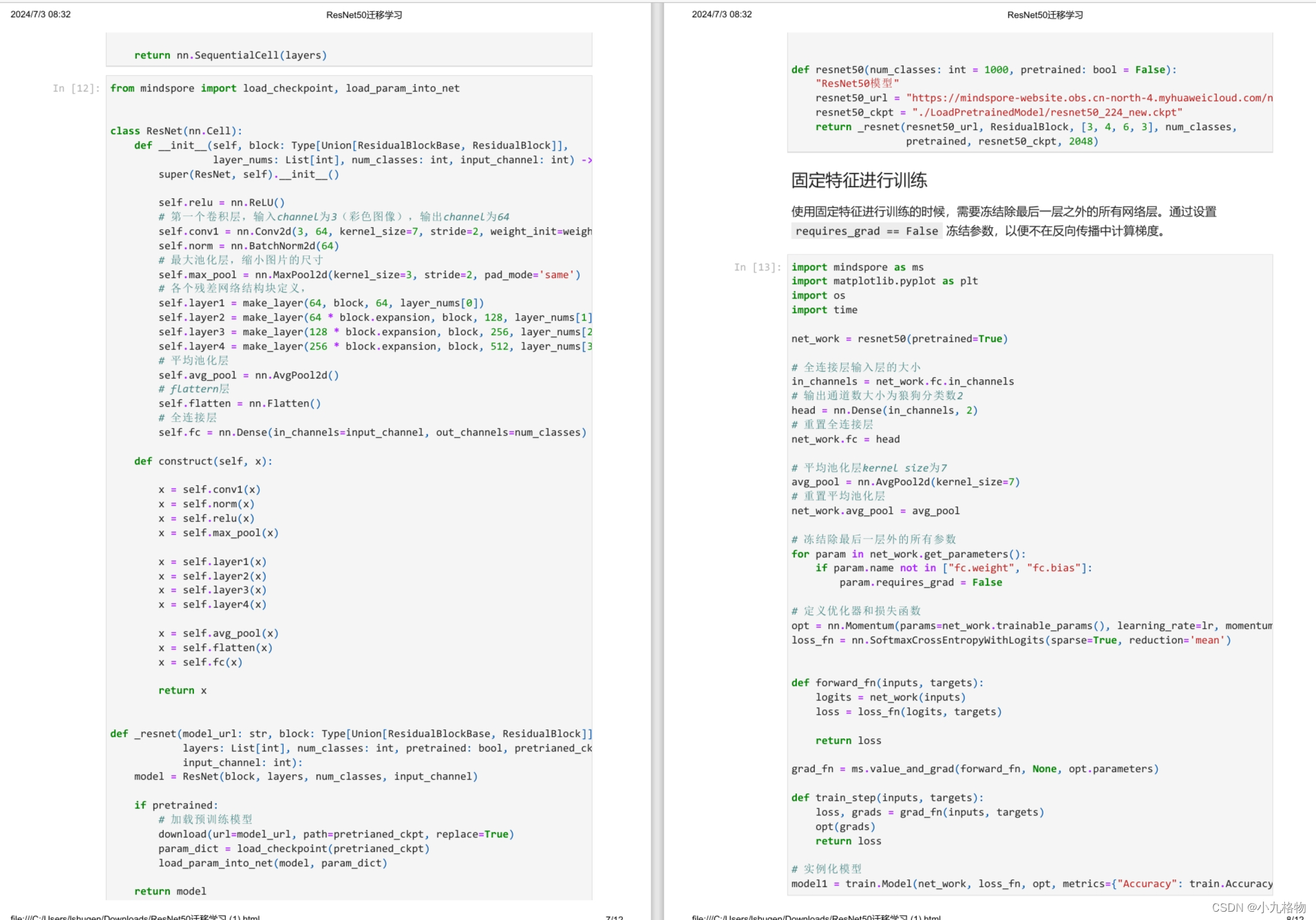Click the 'download(url=model_url' line
The width and height of the screenshot is (1316, 920).
337,834
